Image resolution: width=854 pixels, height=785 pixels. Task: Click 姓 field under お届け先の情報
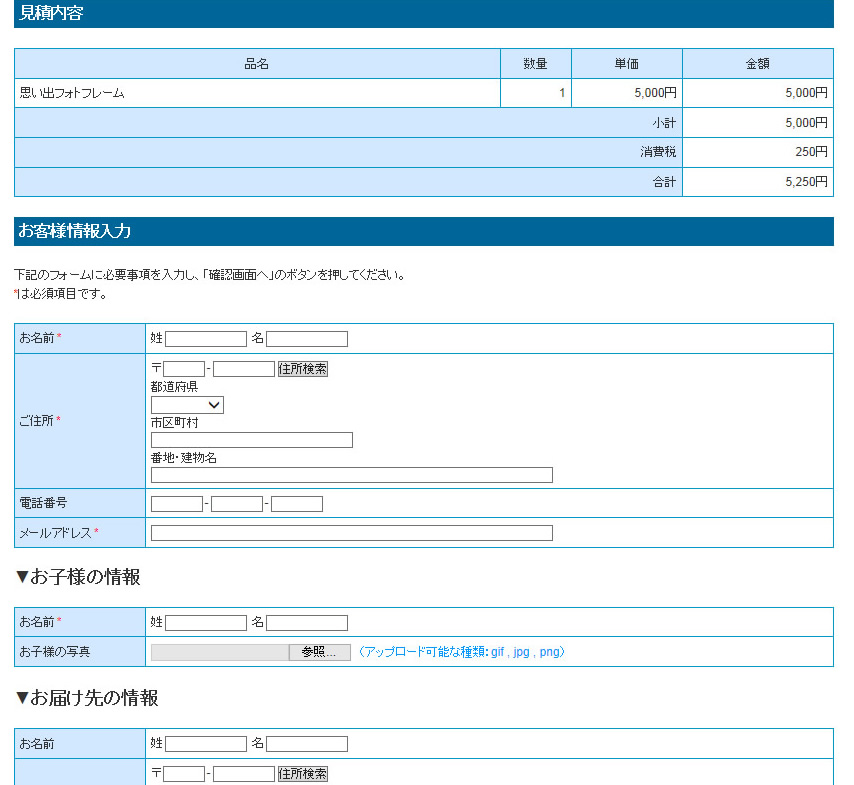(x=206, y=744)
